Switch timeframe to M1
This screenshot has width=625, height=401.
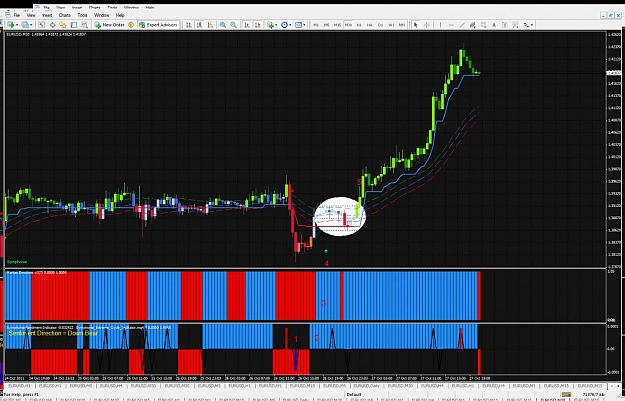point(316,25)
